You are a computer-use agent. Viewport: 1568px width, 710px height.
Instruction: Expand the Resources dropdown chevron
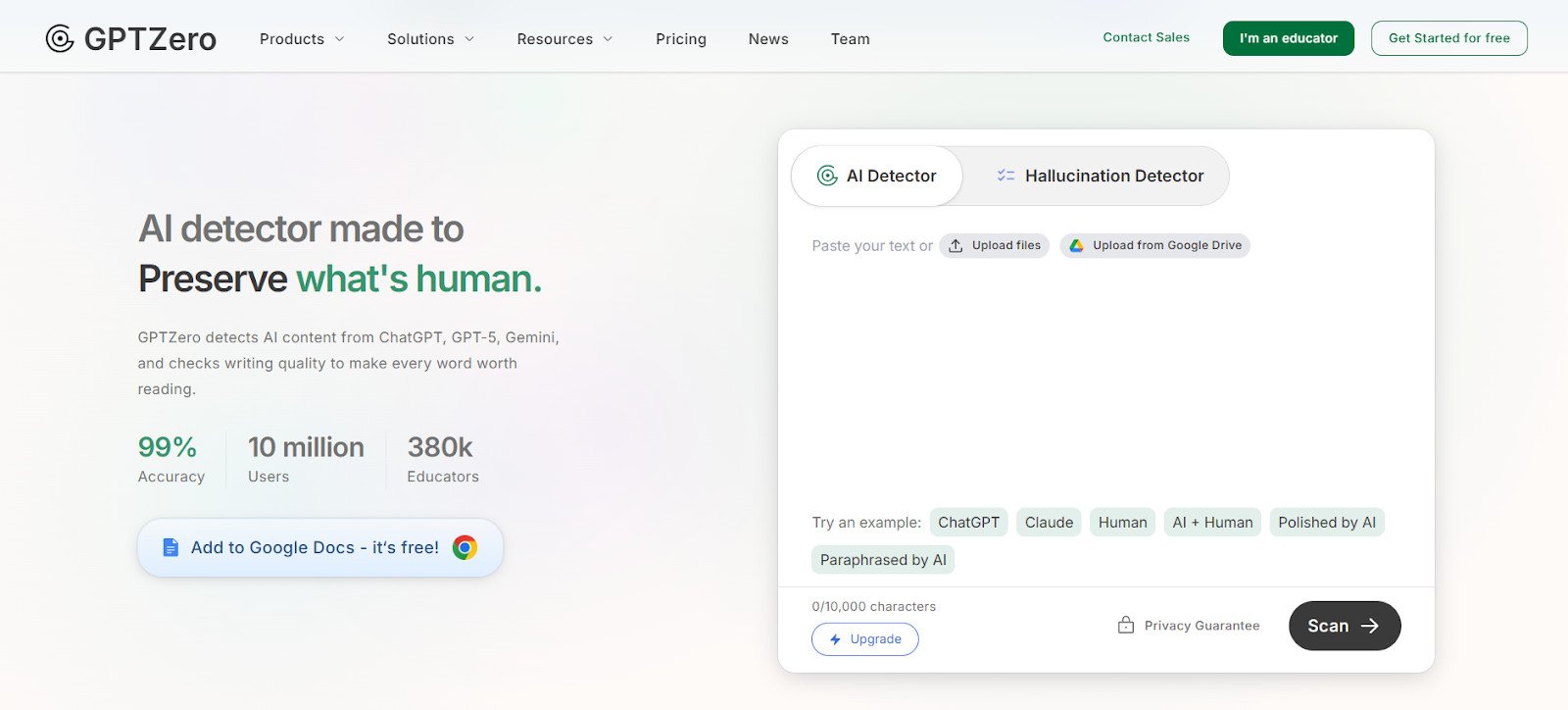608,39
